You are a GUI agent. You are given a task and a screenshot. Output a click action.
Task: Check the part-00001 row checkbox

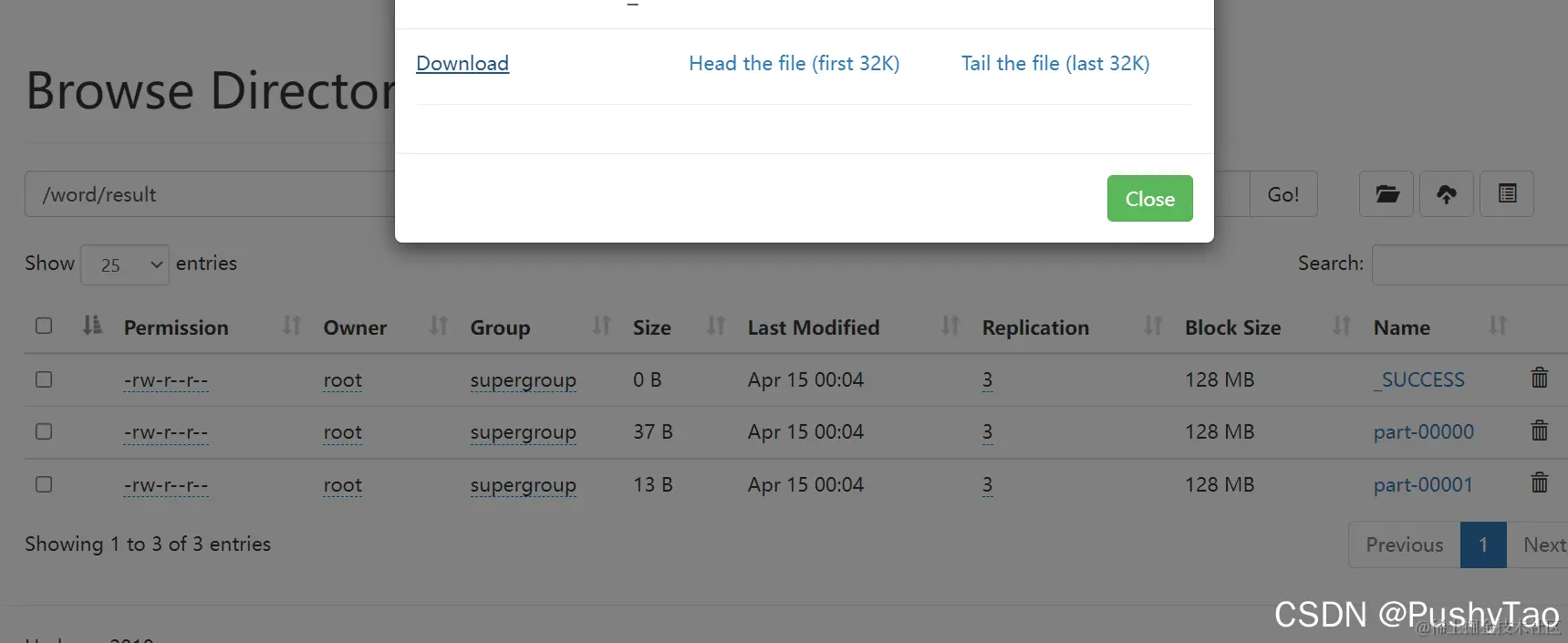pyautogui.click(x=44, y=484)
